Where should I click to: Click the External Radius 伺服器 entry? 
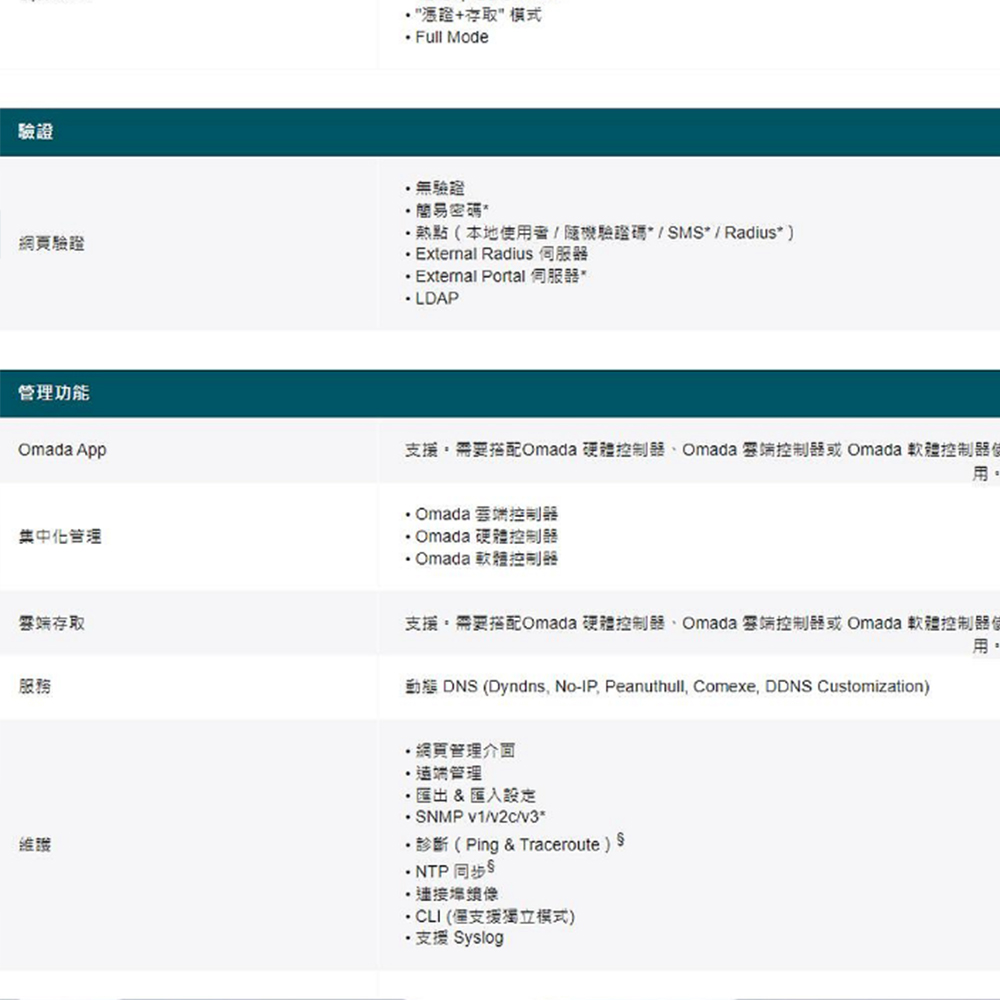[x=501, y=254]
